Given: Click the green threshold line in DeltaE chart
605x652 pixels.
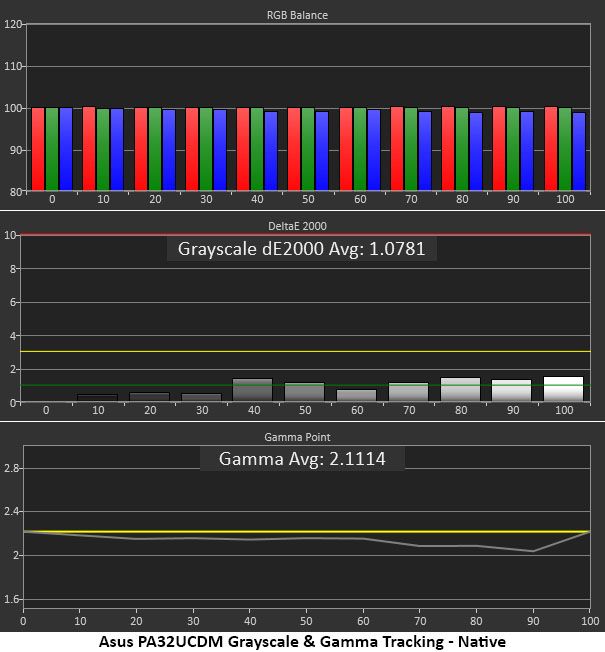Looking at the screenshot, I should pos(306,385).
